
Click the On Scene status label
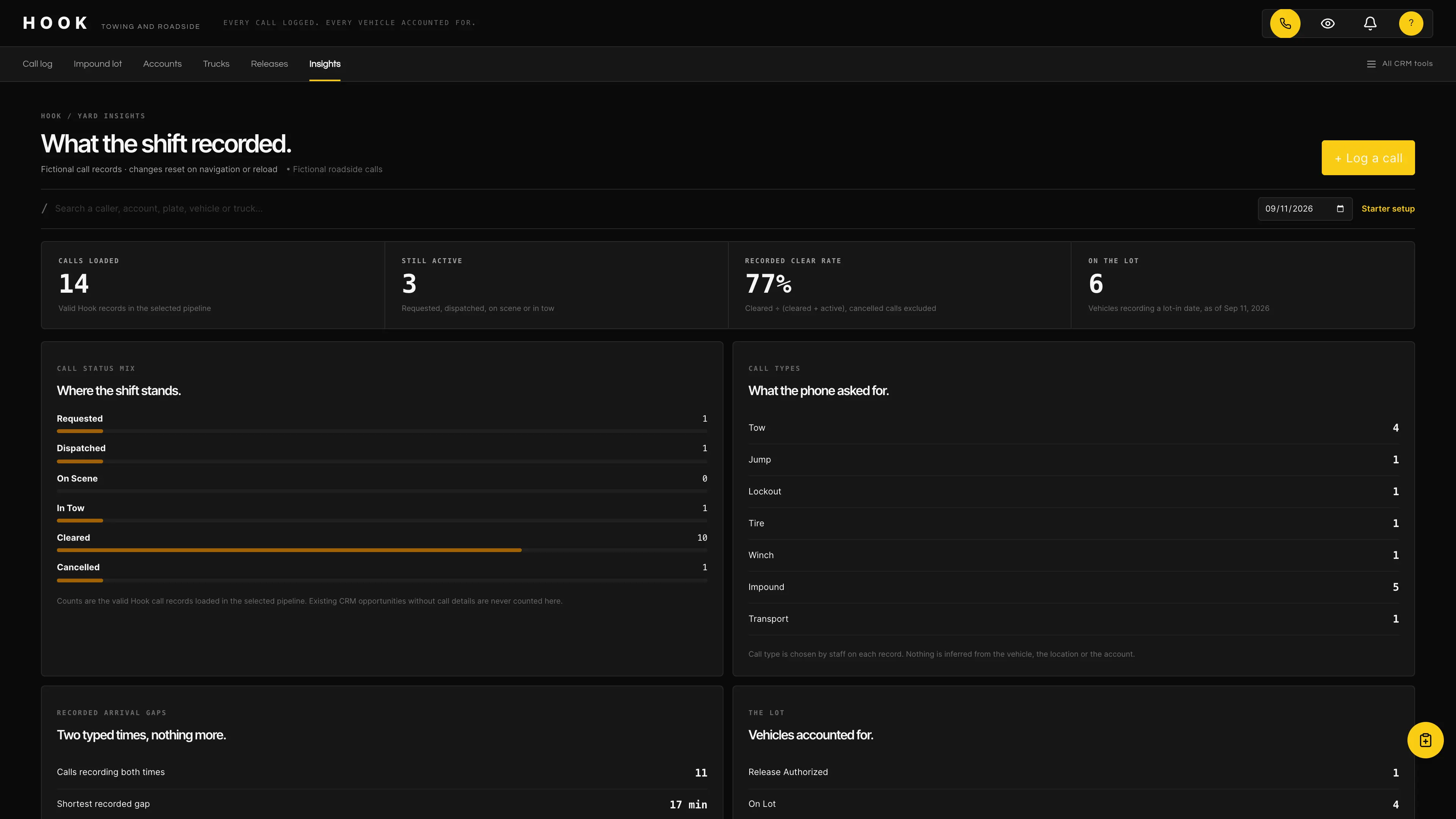pos(77,479)
